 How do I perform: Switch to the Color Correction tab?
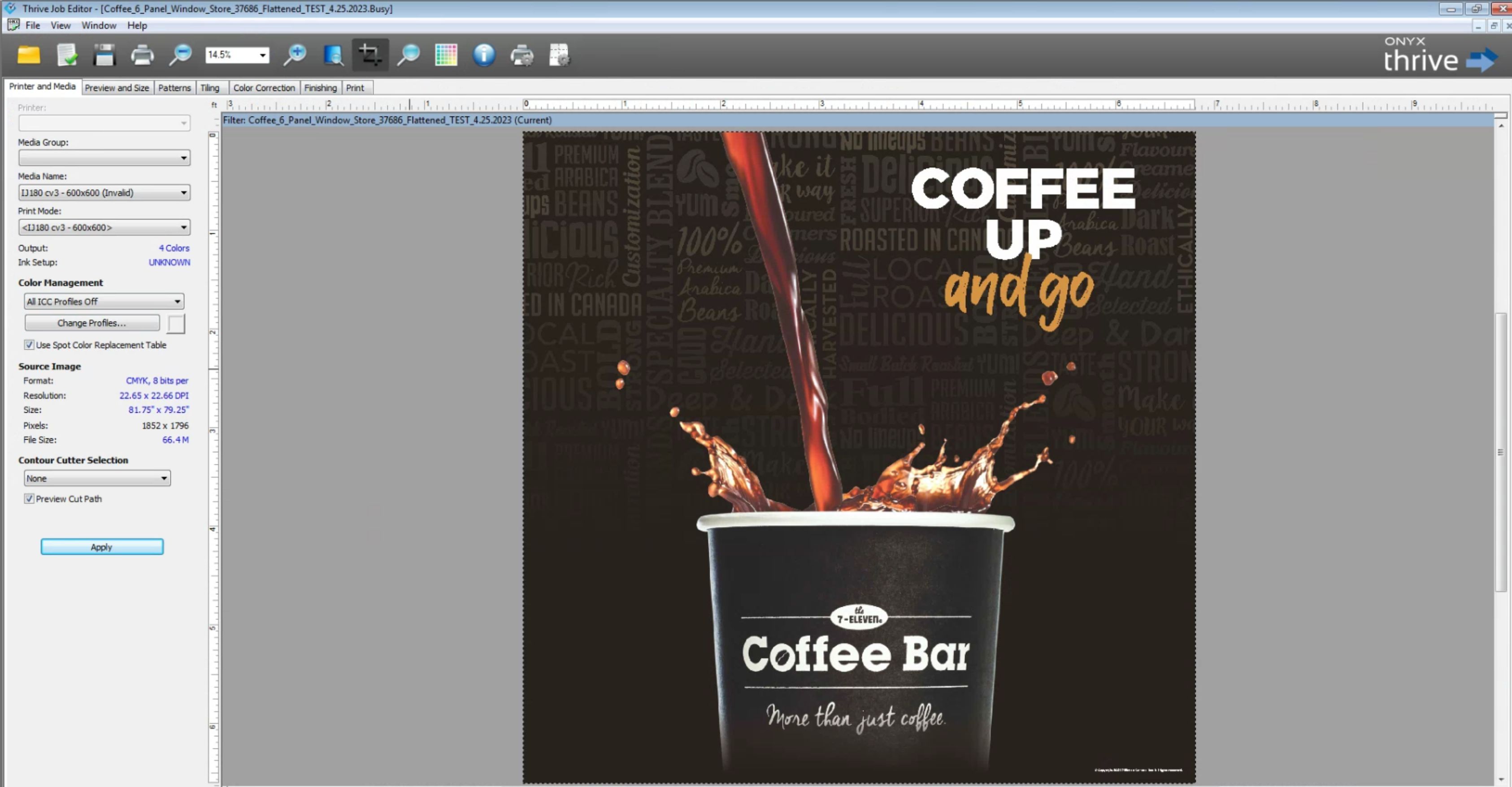pyautogui.click(x=264, y=87)
